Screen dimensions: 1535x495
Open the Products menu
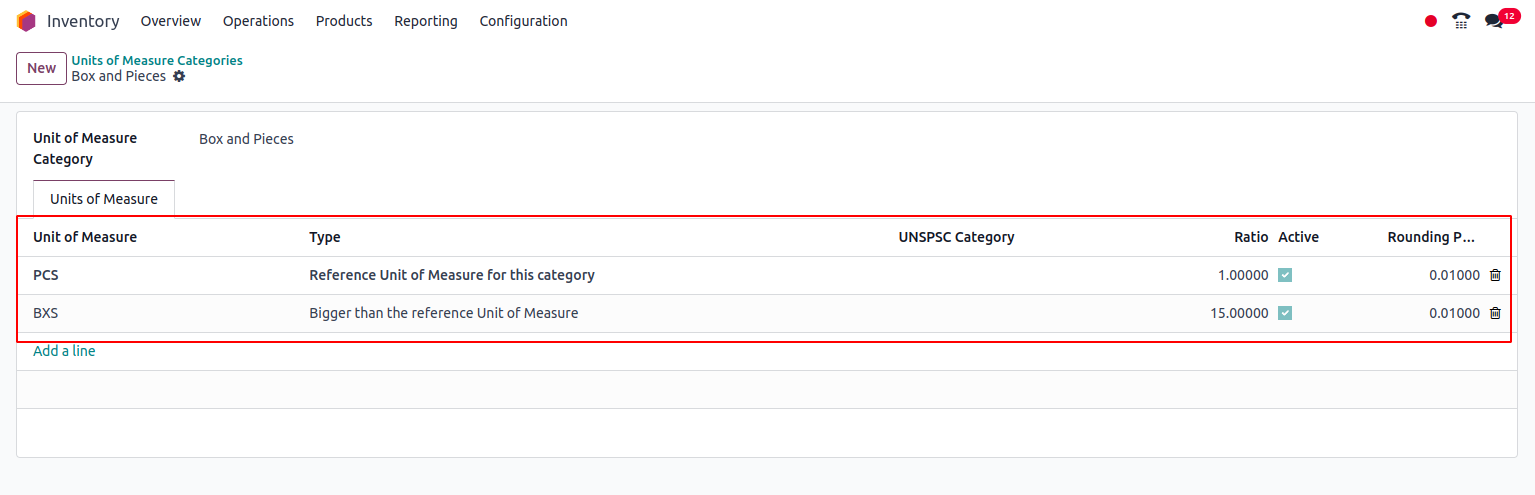pyautogui.click(x=344, y=21)
